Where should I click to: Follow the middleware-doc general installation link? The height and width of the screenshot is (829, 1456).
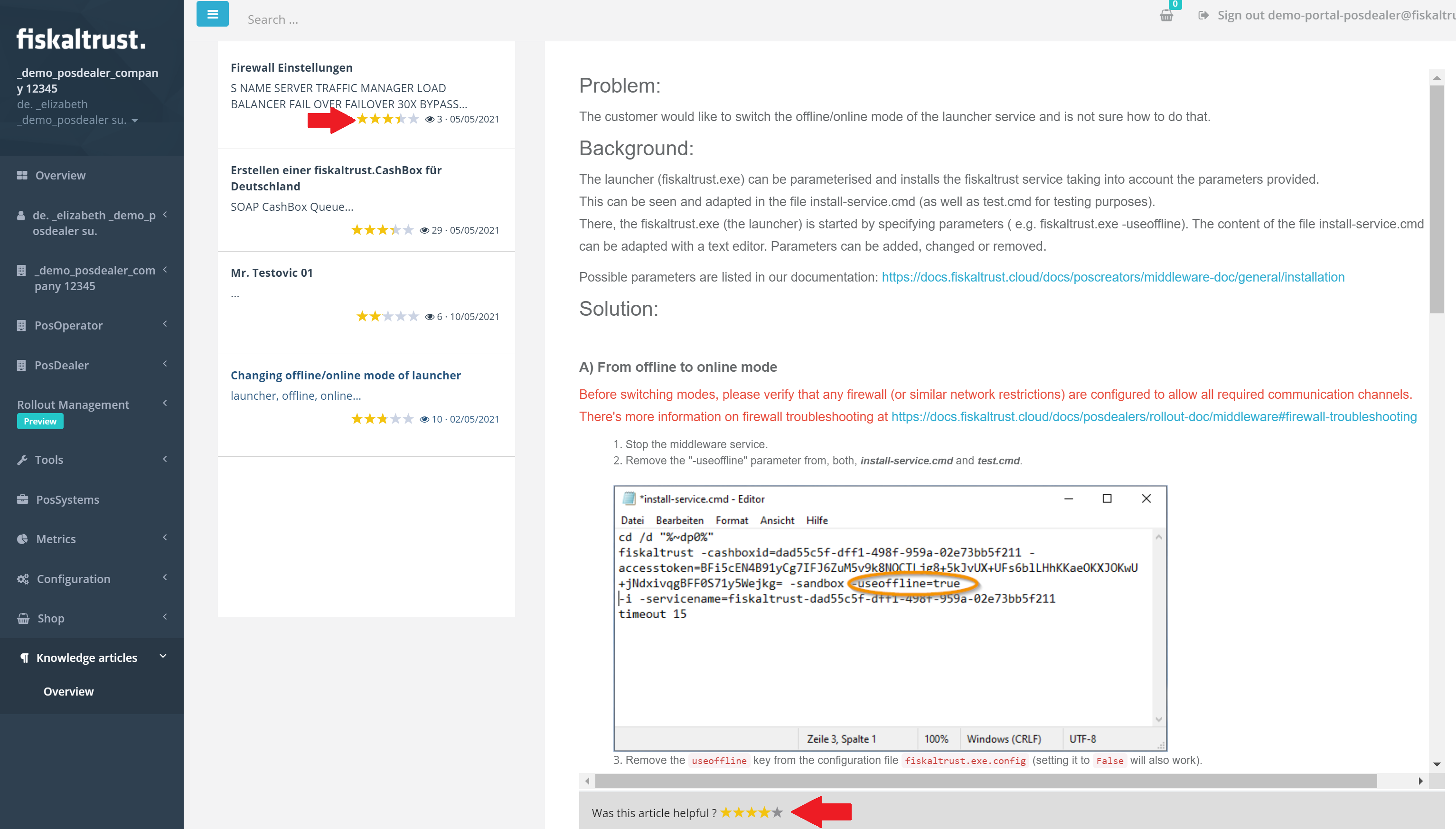click(1113, 277)
